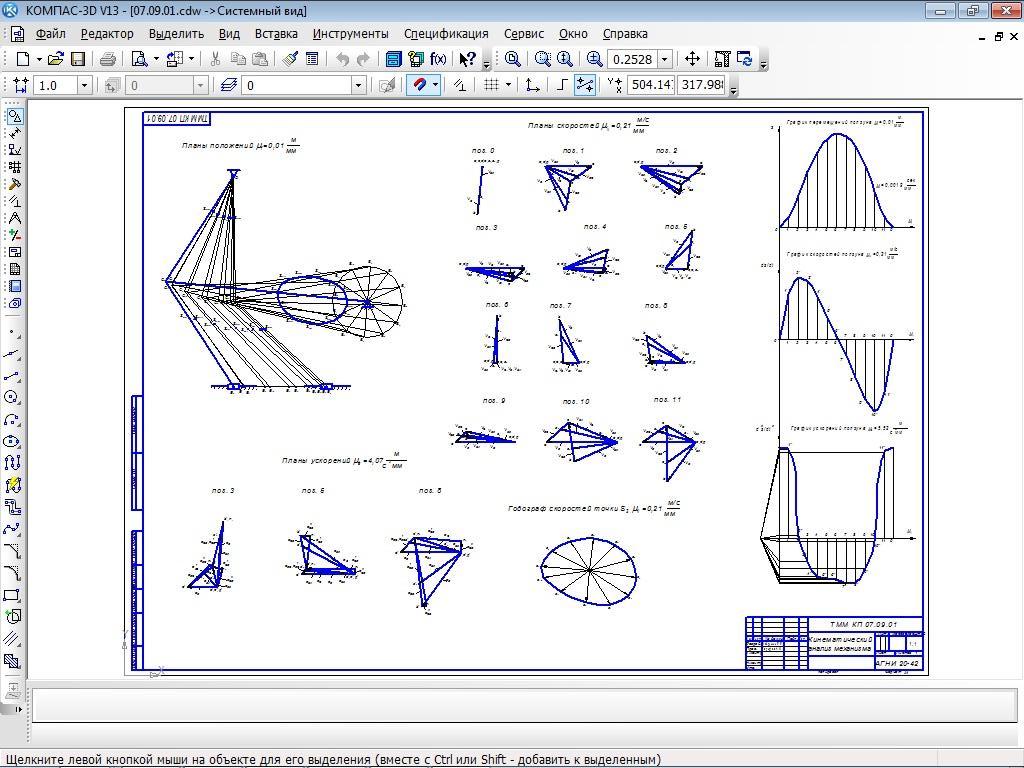The height and width of the screenshot is (768, 1024).
Task: Open variables with the f(x) icon
Action: 438,59
